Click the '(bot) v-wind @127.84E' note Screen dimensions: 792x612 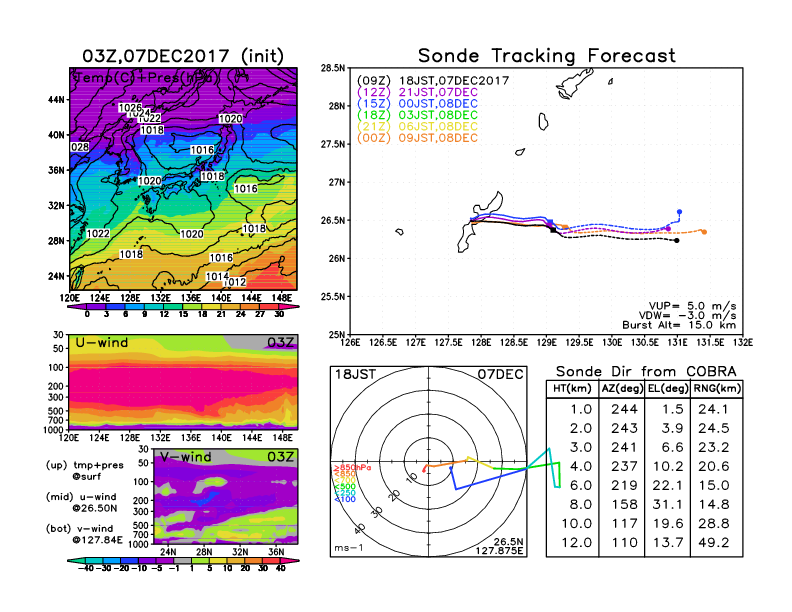point(84,534)
